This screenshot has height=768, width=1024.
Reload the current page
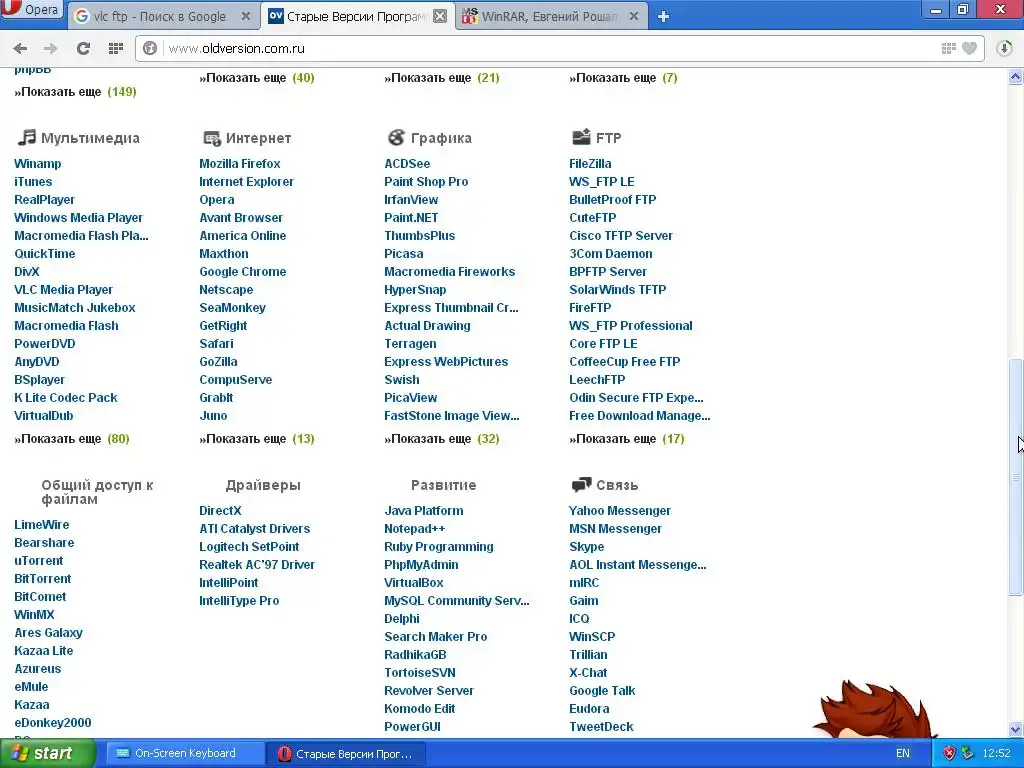pyautogui.click(x=83, y=48)
